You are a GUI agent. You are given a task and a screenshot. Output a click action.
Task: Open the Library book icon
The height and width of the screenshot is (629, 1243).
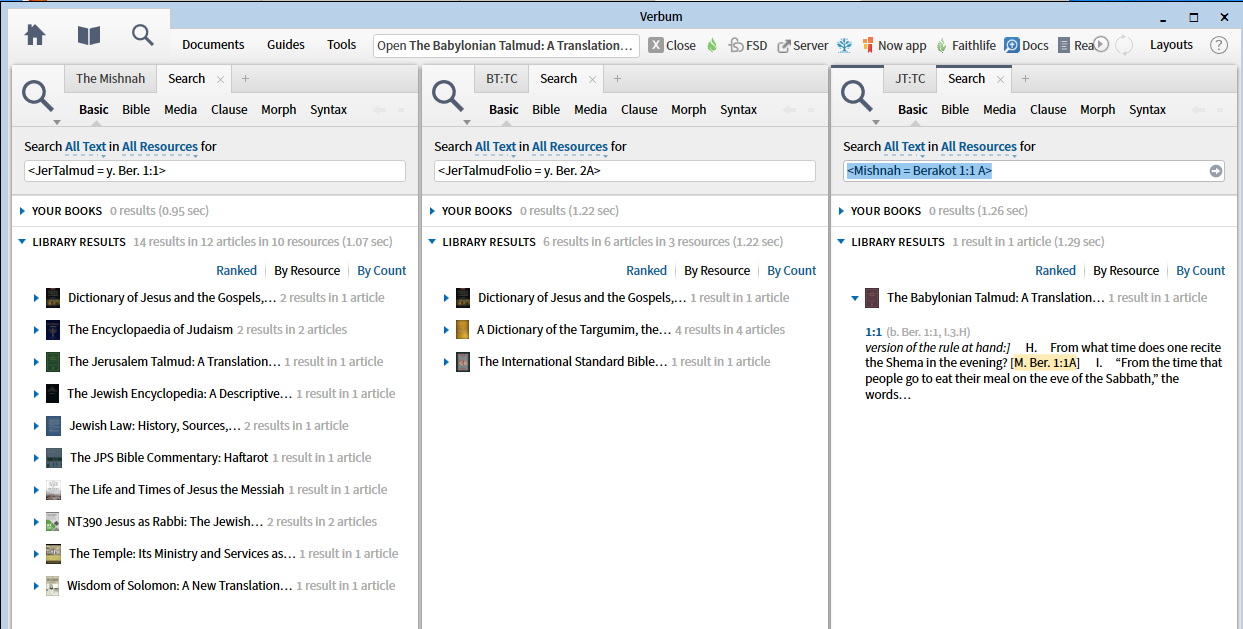(89, 35)
